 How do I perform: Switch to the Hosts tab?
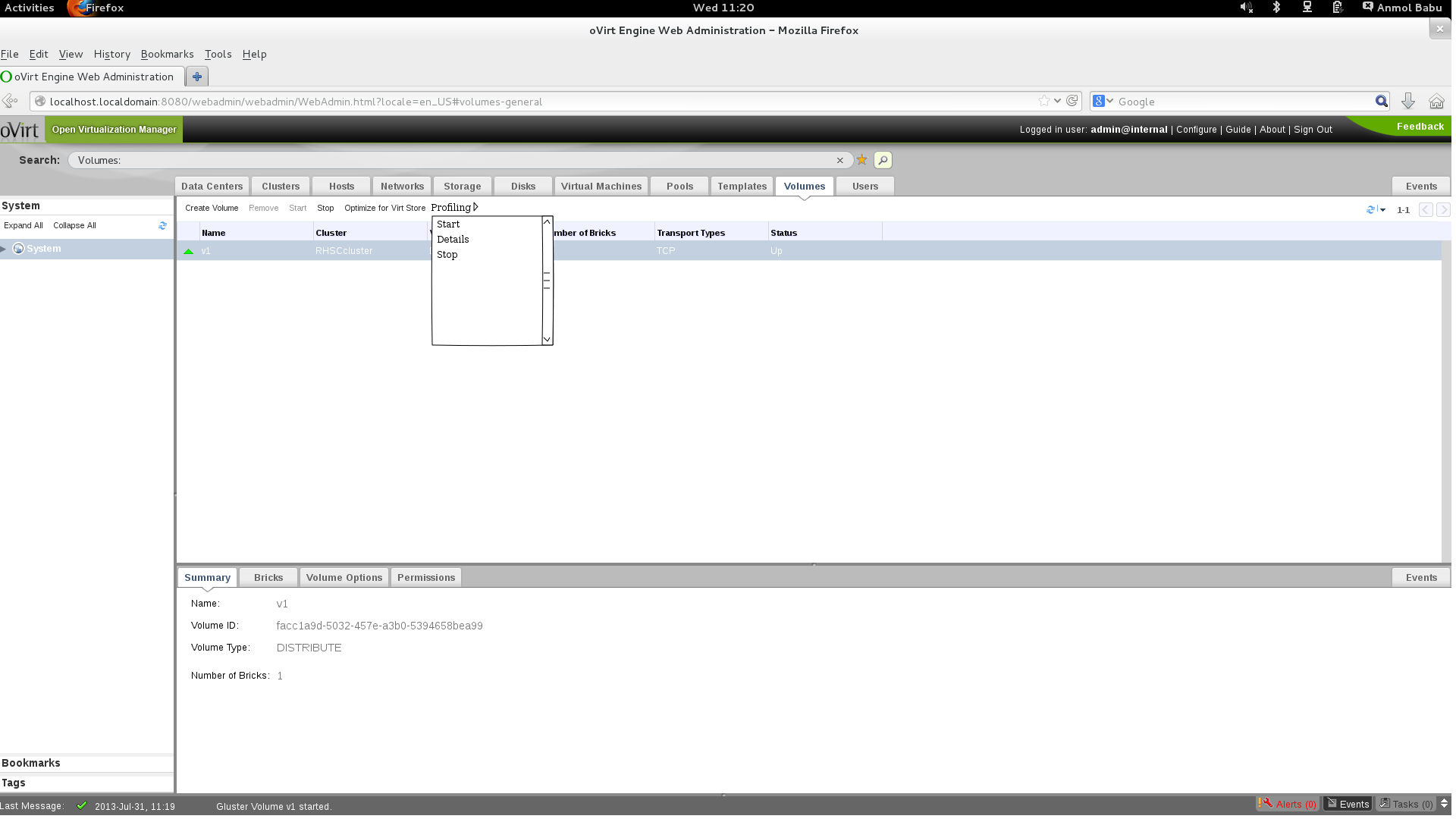pyautogui.click(x=341, y=187)
